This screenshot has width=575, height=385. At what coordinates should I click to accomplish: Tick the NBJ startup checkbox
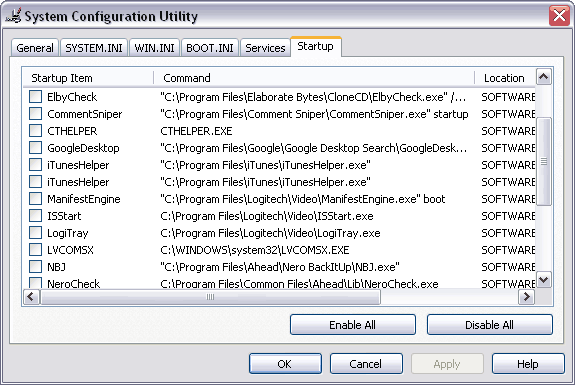(x=36, y=267)
